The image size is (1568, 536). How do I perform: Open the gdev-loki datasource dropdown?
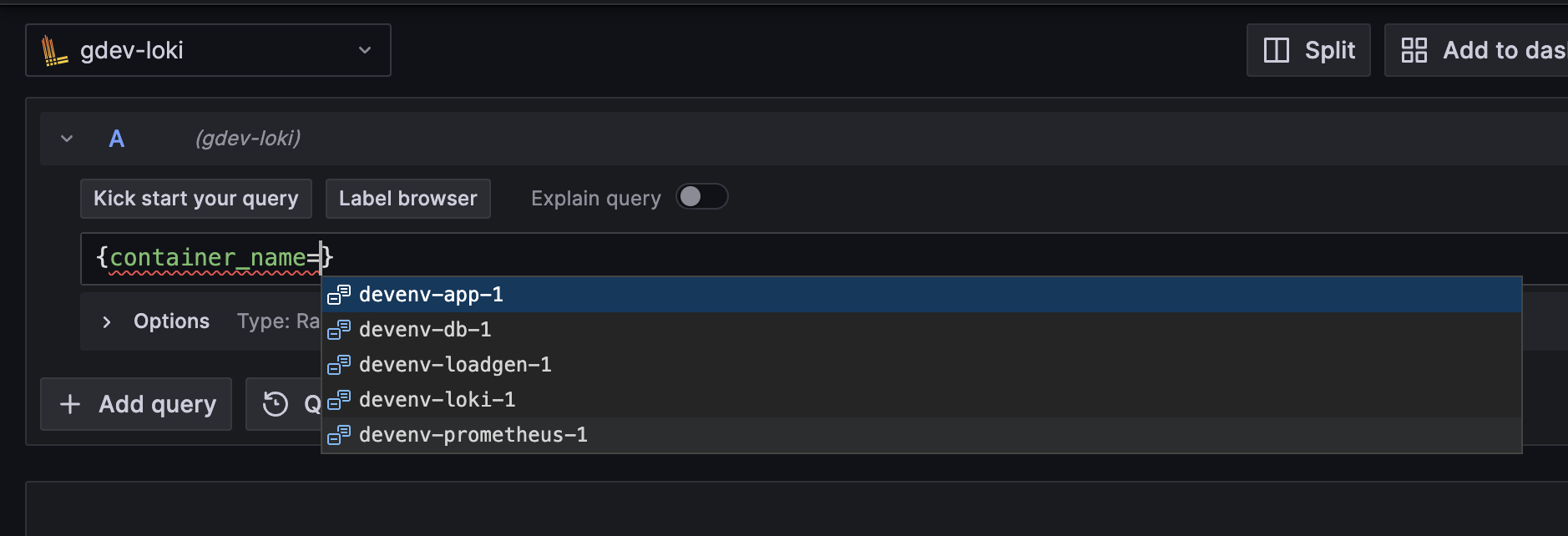pyautogui.click(x=364, y=50)
